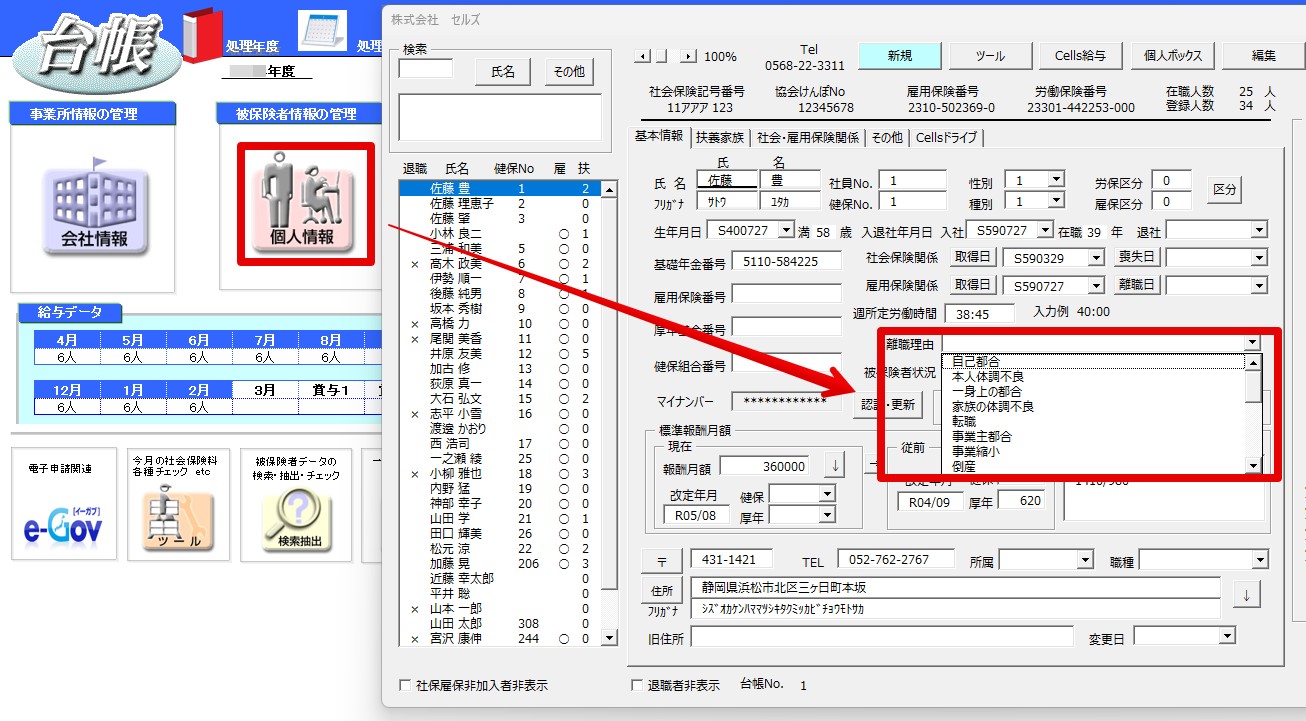Click the 氏名 search button

[x=503, y=72]
